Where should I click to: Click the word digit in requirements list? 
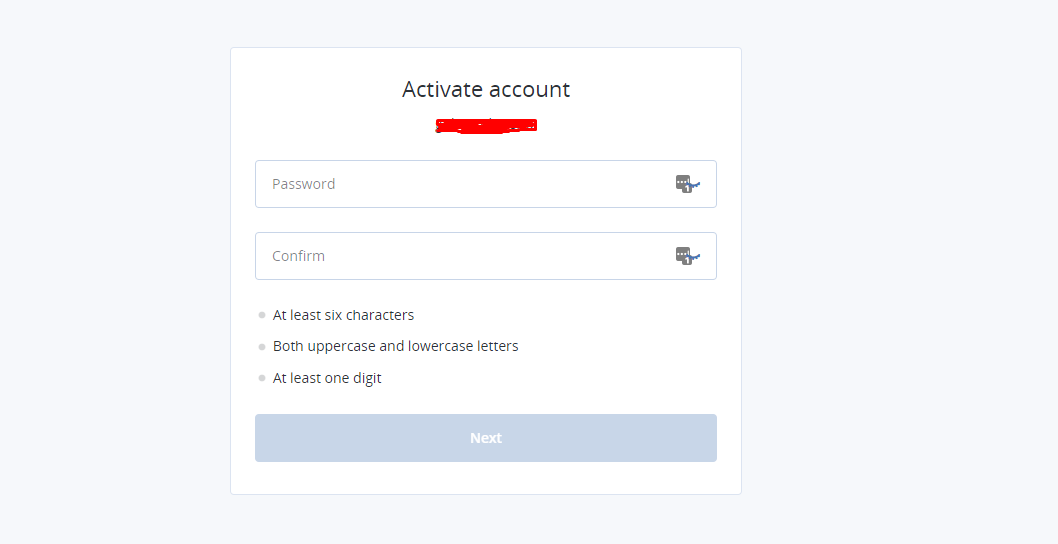pyautogui.click(x=366, y=379)
